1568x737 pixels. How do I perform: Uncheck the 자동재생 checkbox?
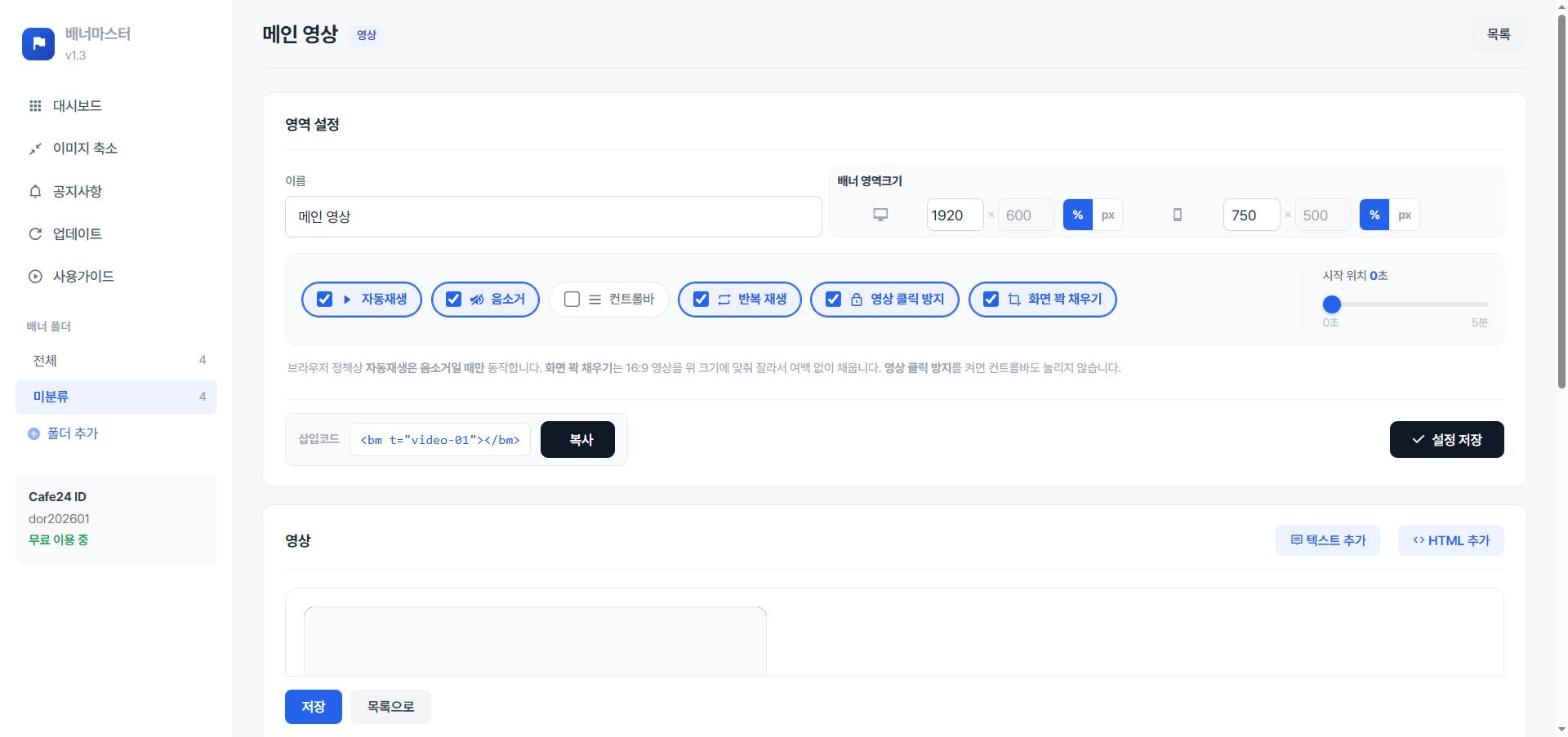[x=324, y=299]
